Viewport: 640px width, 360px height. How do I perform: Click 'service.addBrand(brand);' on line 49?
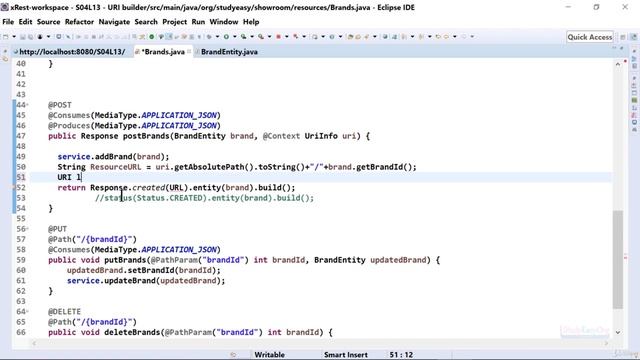tap(113, 157)
